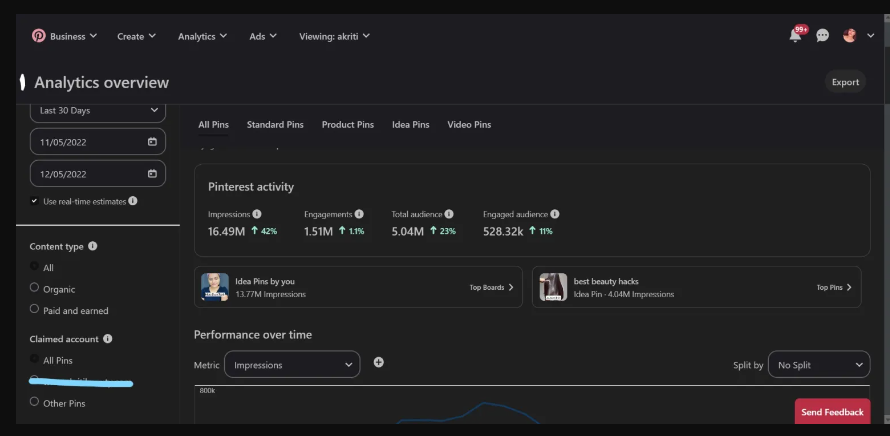890x436 pixels.
Task: Open the Split by No Split dropdown
Action: [x=819, y=364]
